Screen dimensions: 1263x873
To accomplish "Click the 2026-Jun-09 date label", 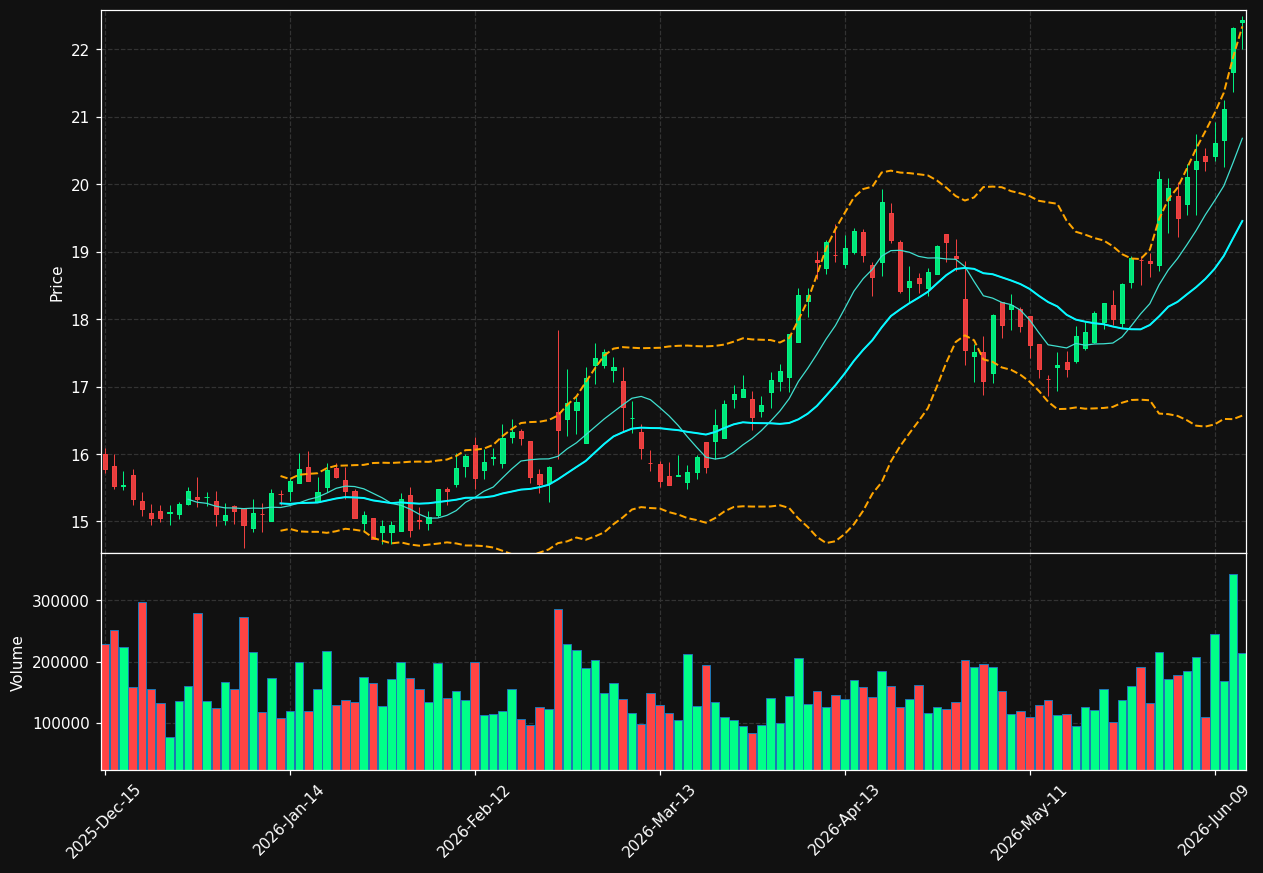I will tap(1215, 821).
